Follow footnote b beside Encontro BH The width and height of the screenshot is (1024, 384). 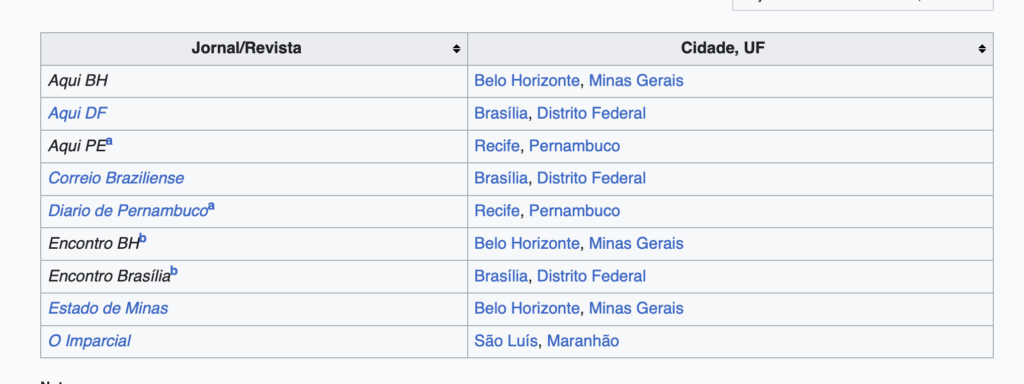(x=142, y=238)
